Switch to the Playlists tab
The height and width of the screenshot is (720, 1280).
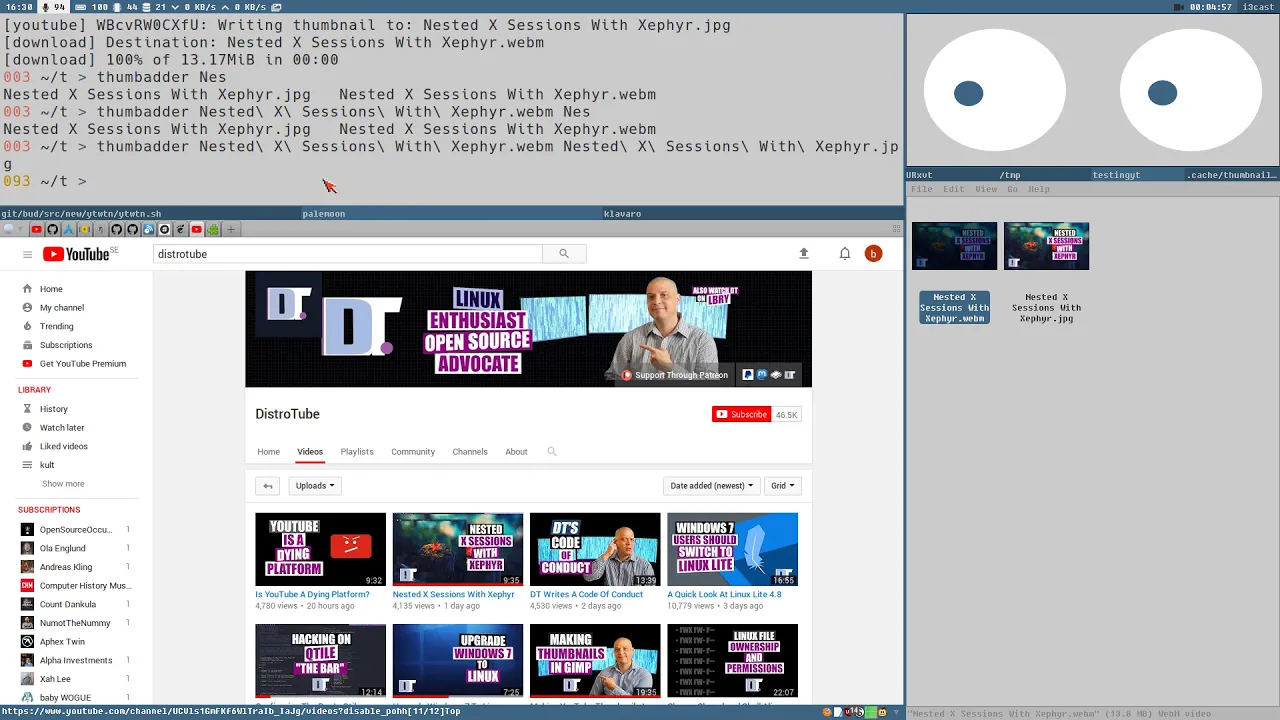click(x=357, y=452)
